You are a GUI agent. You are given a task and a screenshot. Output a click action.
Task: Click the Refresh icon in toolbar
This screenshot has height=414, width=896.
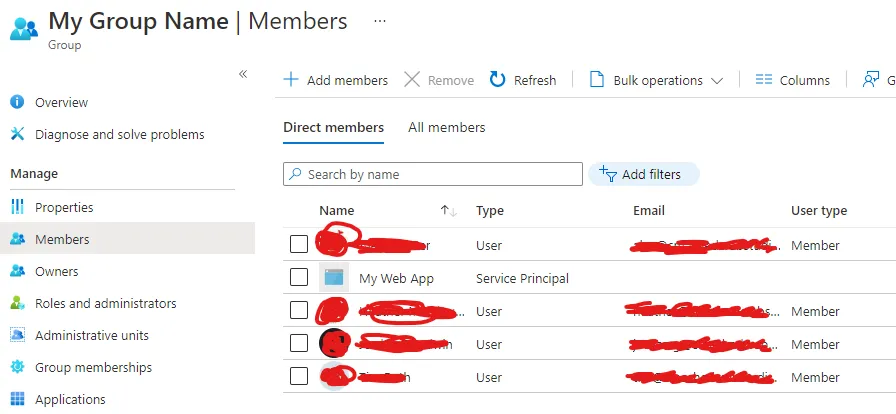click(498, 80)
